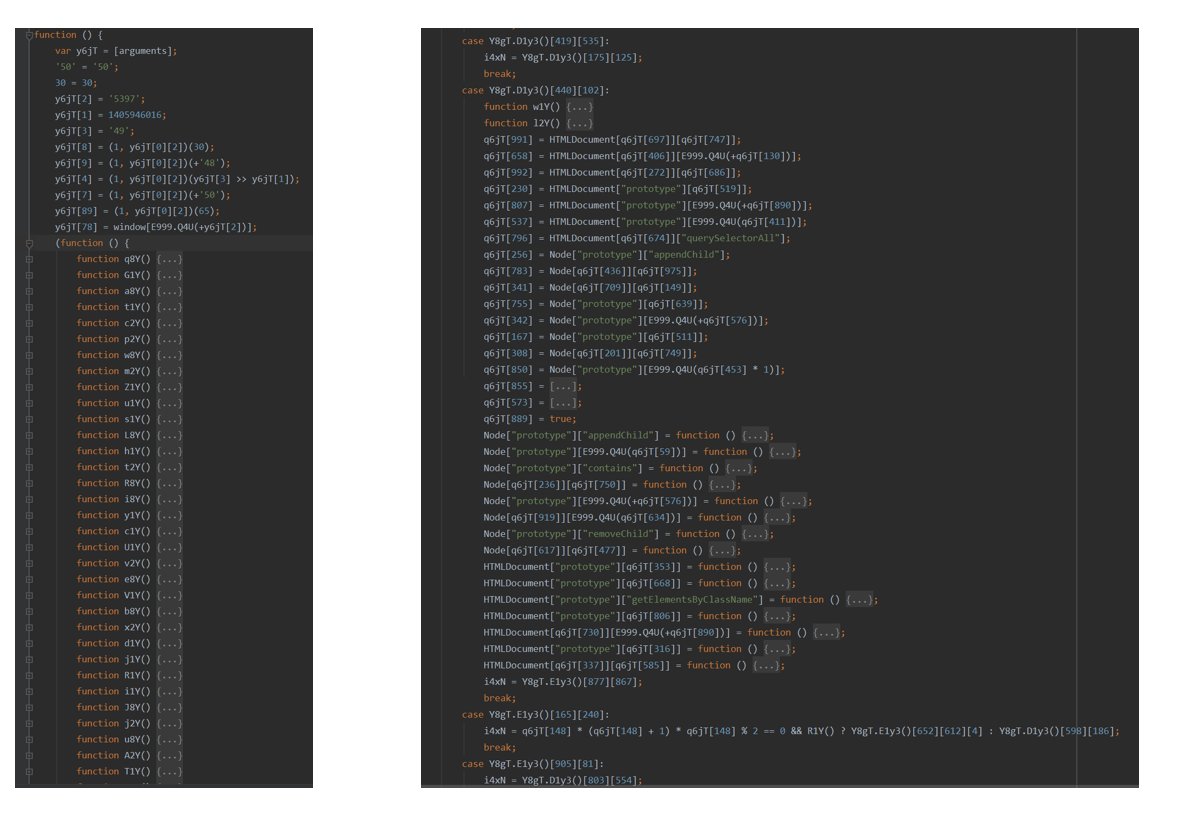This screenshot has height=814, width=1196.
Task: Open folded {...} body of function m2Y
Action: (x=169, y=372)
